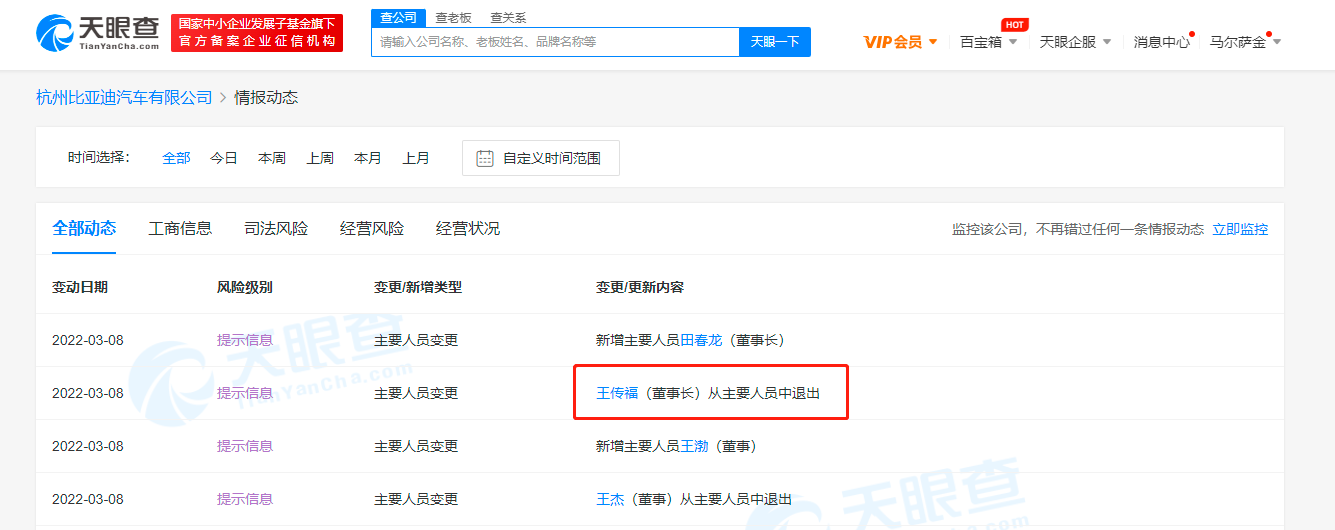The width and height of the screenshot is (1335, 530).
Task: Switch to the 工商信息 tab
Action: point(180,228)
